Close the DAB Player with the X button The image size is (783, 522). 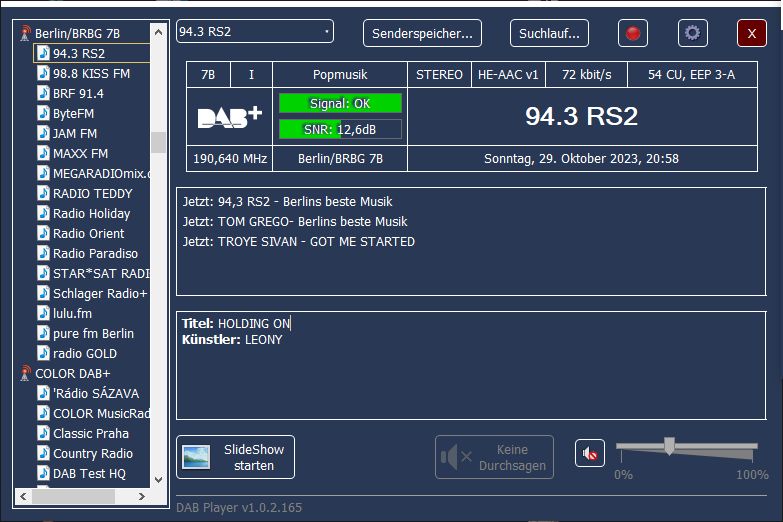(x=752, y=33)
